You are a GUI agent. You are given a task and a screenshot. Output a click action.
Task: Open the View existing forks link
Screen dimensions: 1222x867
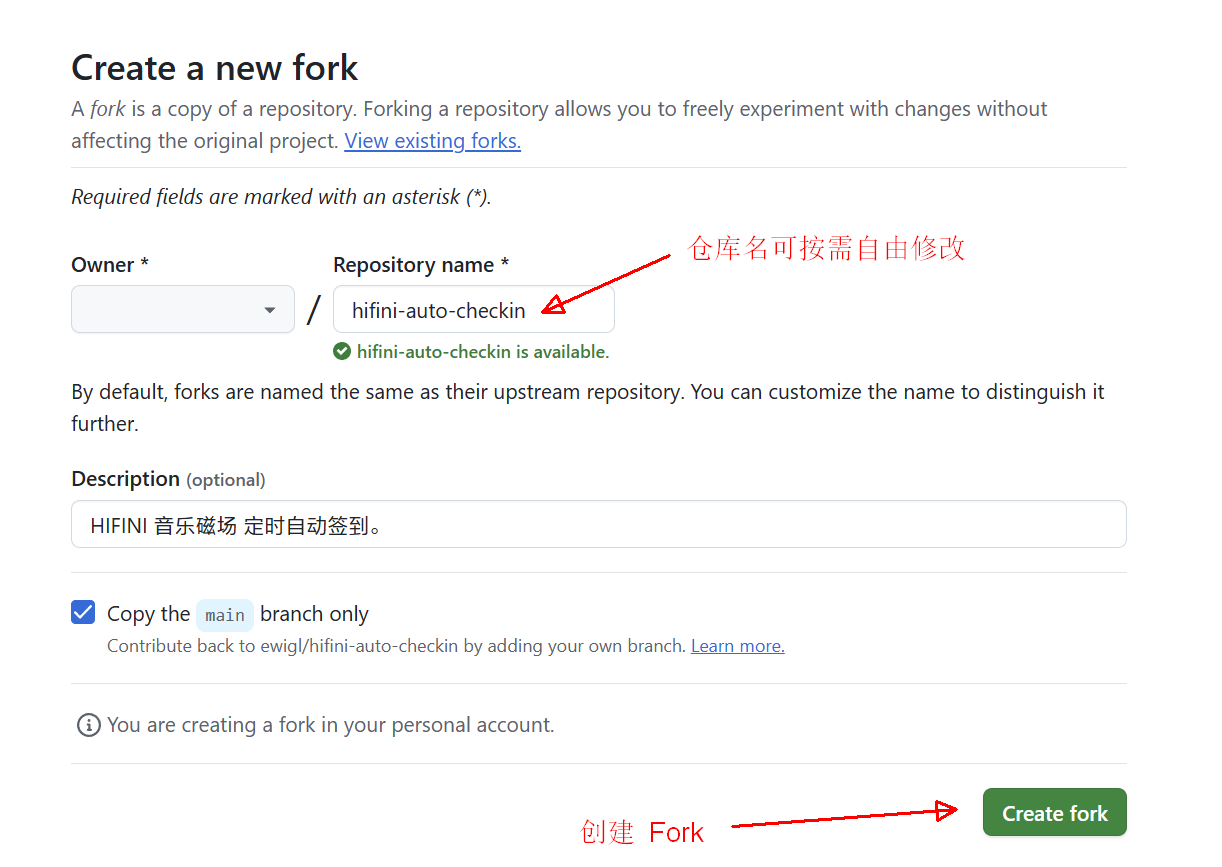click(x=432, y=141)
